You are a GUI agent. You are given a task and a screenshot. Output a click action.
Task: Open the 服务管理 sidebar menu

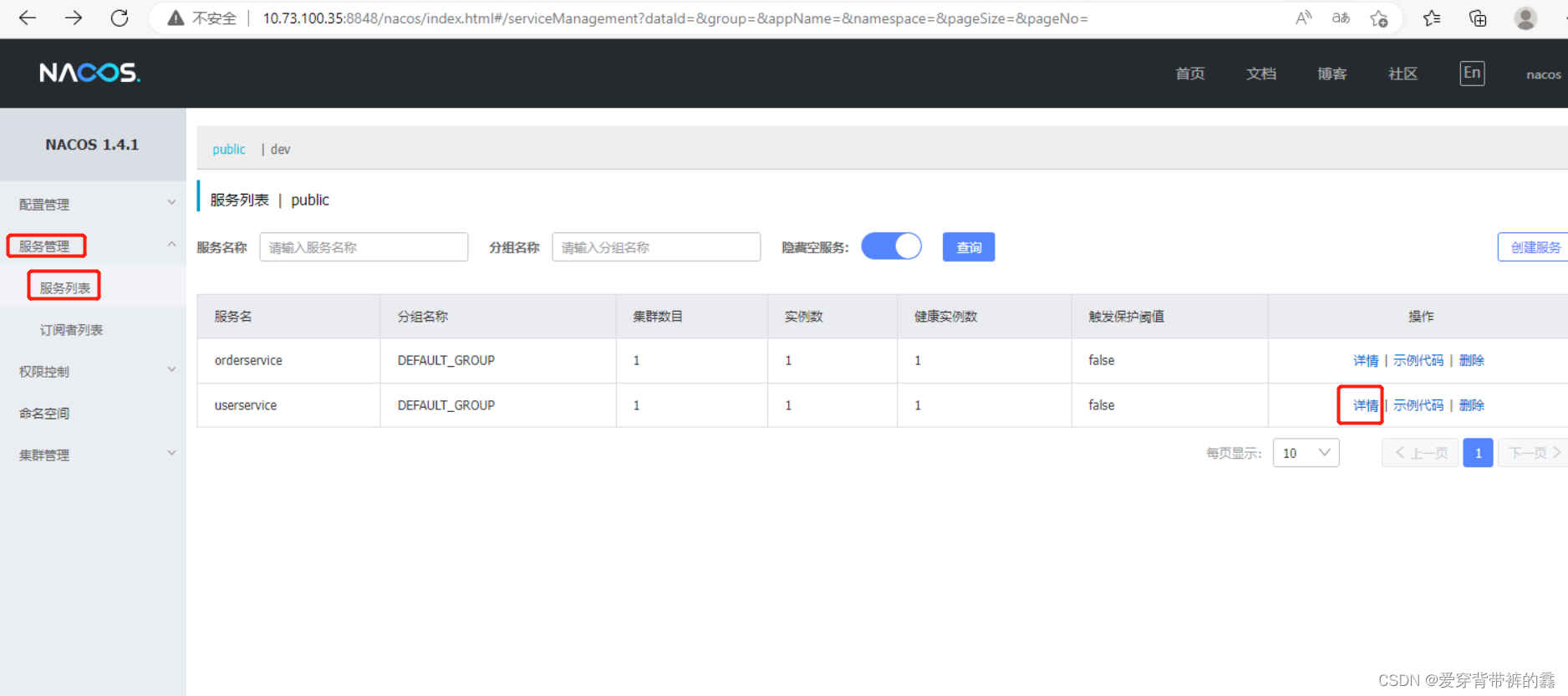tap(93, 246)
